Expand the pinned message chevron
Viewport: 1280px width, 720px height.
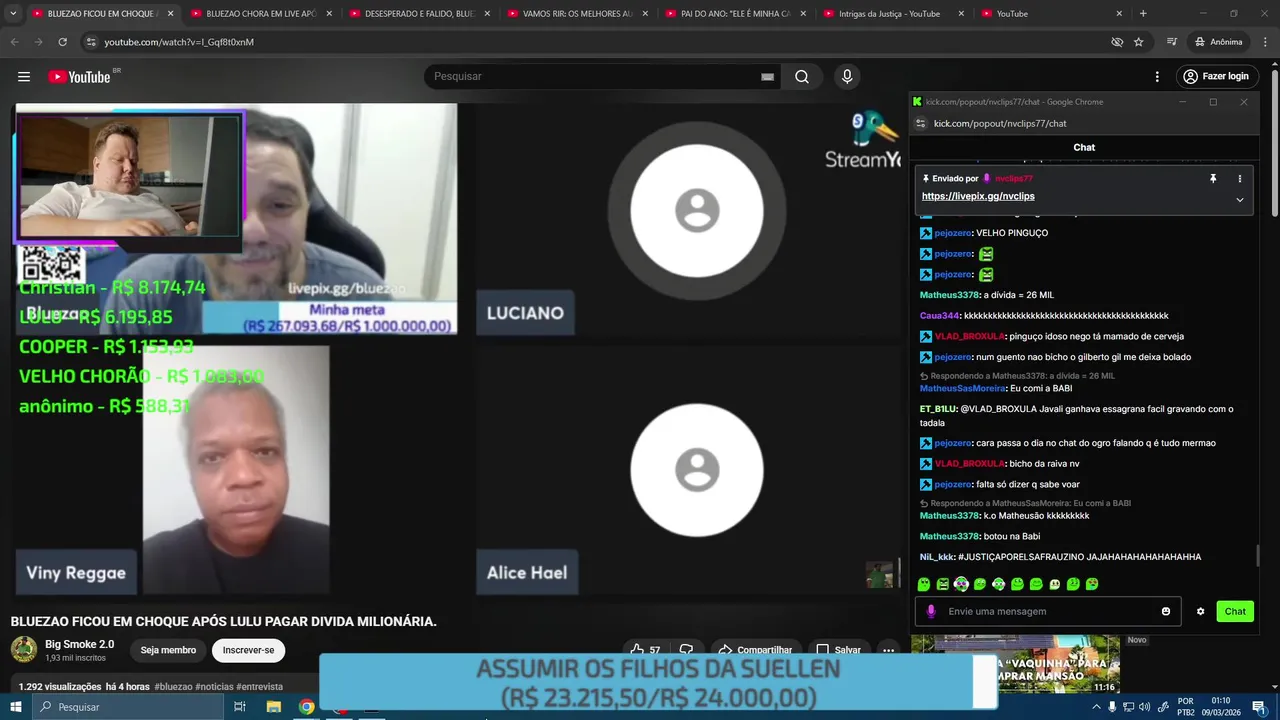coord(1239,199)
